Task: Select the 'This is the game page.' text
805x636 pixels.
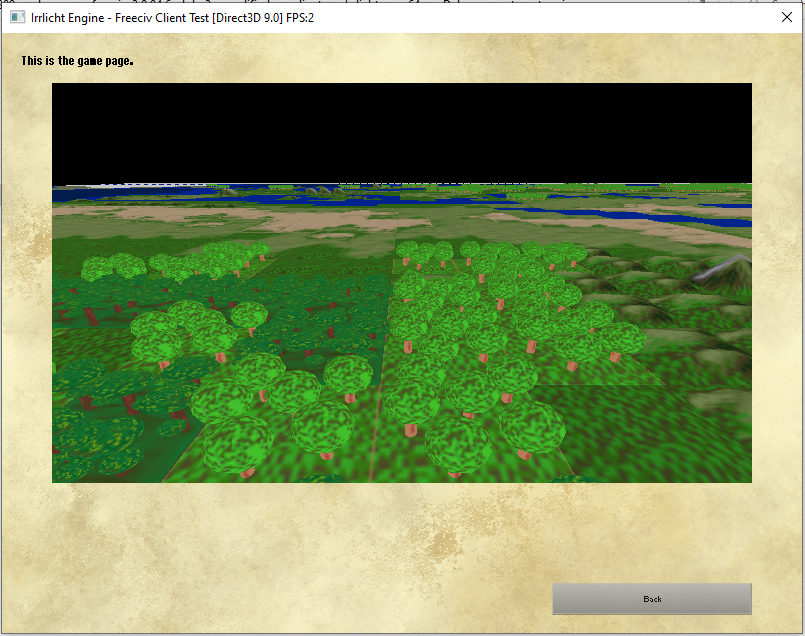Action: tap(77, 61)
